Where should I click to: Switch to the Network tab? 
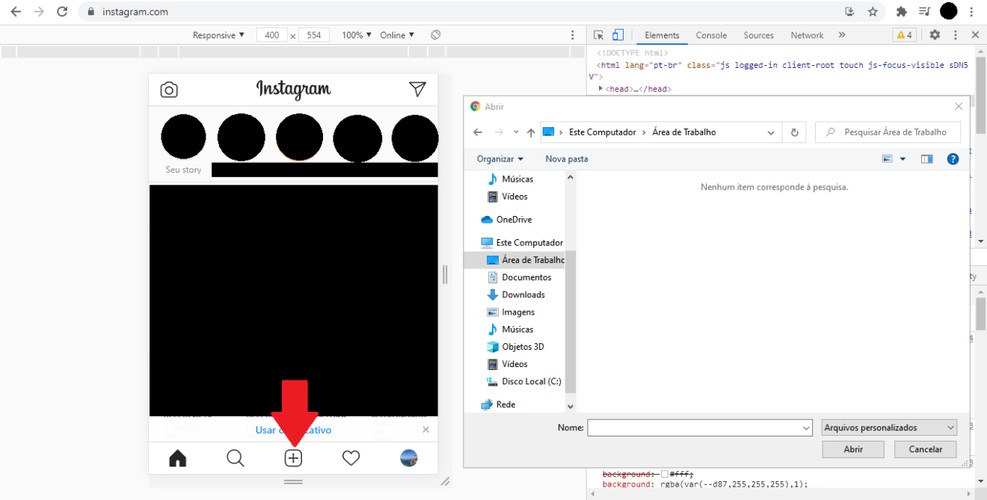807,35
